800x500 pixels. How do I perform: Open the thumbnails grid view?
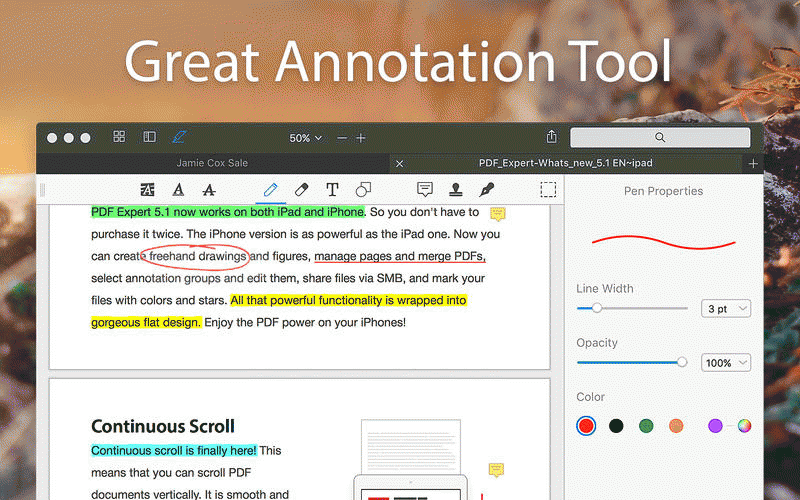[119, 136]
